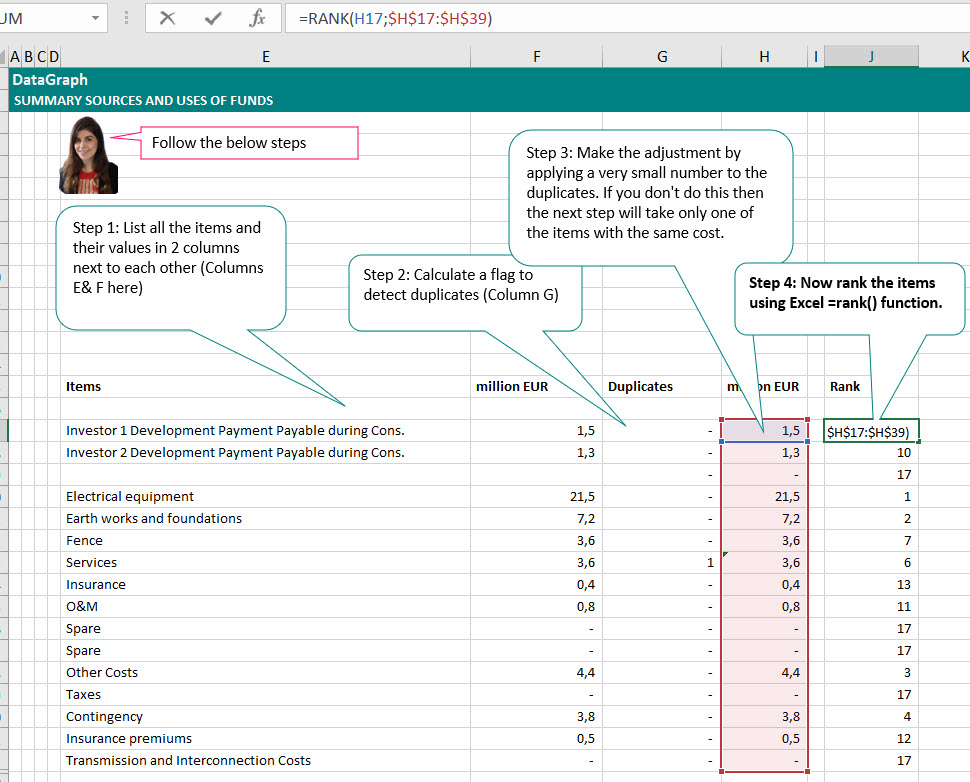Viewport: 970px width, 782px height.
Task: Confirm the formula with checkmark icon
Action: tap(213, 18)
